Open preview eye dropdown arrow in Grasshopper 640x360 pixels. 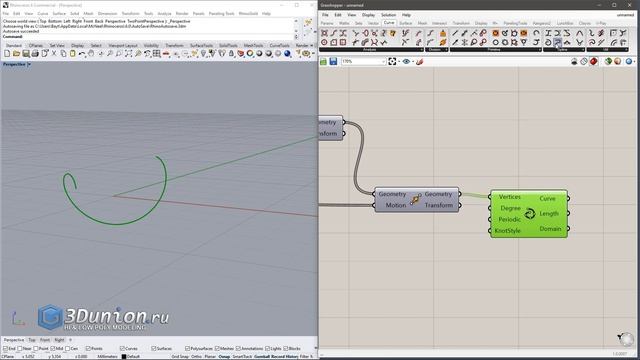(x=413, y=62)
